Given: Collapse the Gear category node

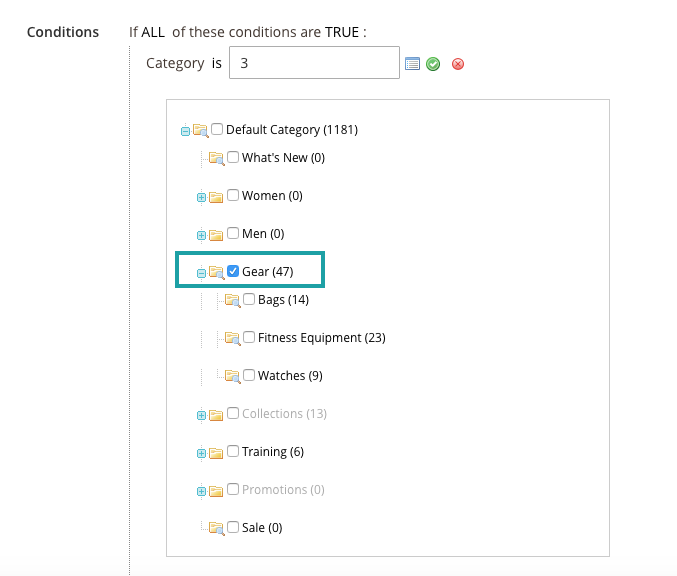Looking at the screenshot, I should [201, 273].
